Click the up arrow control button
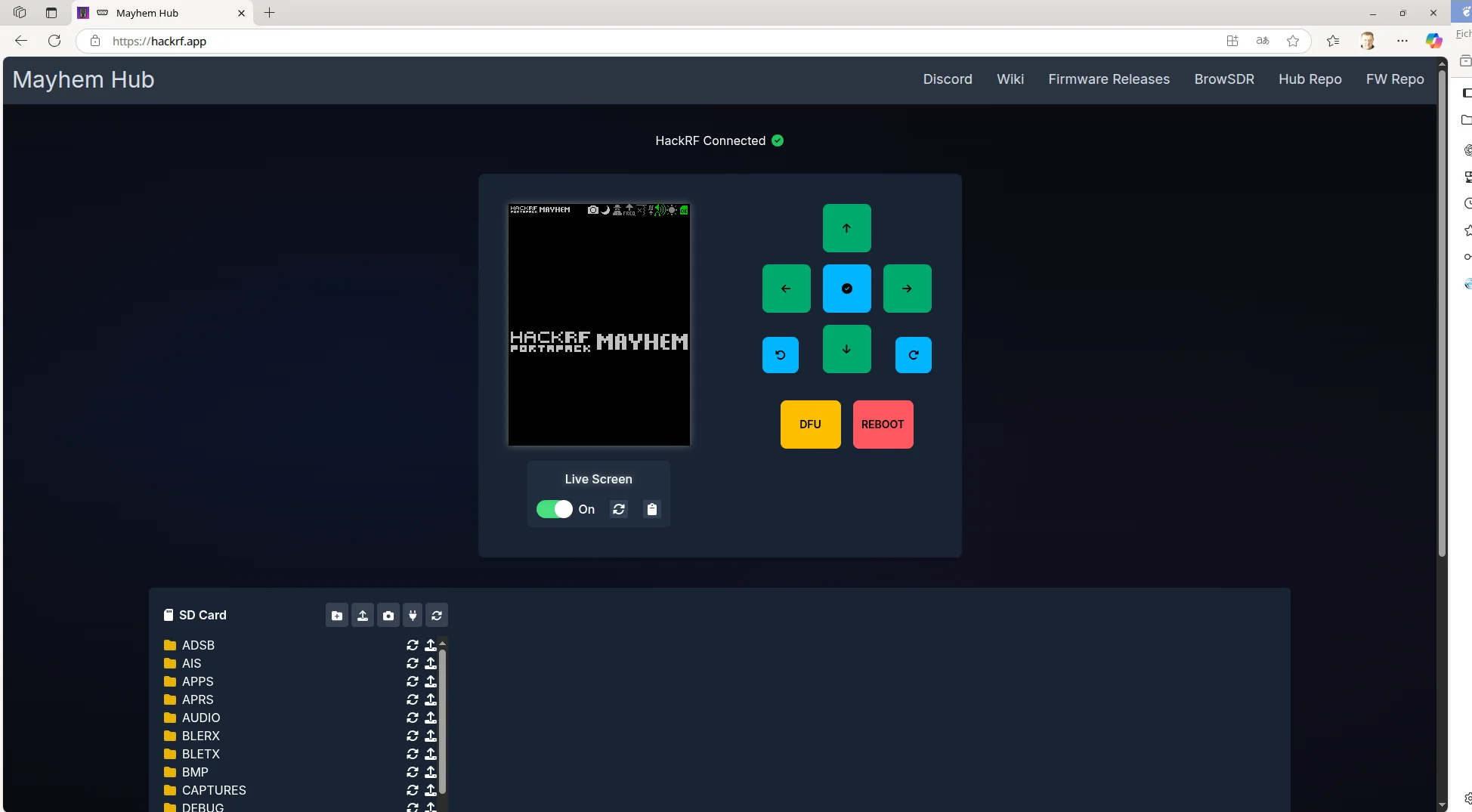1472x812 pixels. click(846, 228)
